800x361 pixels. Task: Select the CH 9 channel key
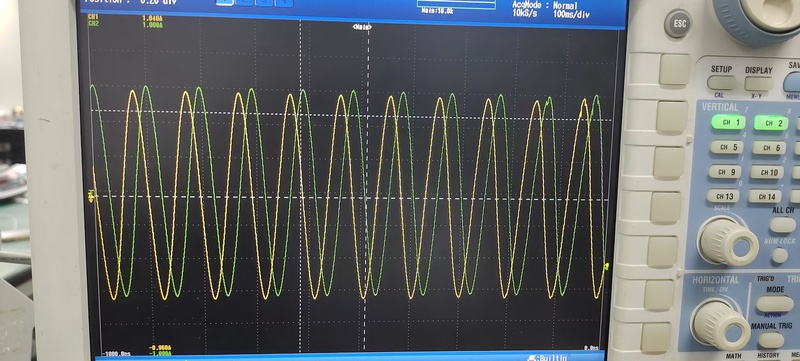(724, 171)
